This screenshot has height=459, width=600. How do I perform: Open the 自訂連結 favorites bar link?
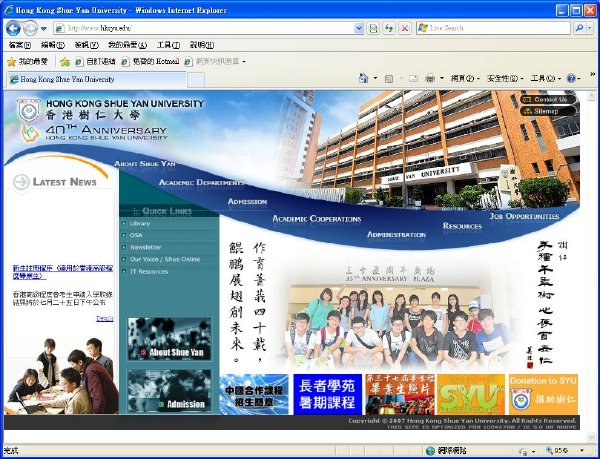click(96, 62)
